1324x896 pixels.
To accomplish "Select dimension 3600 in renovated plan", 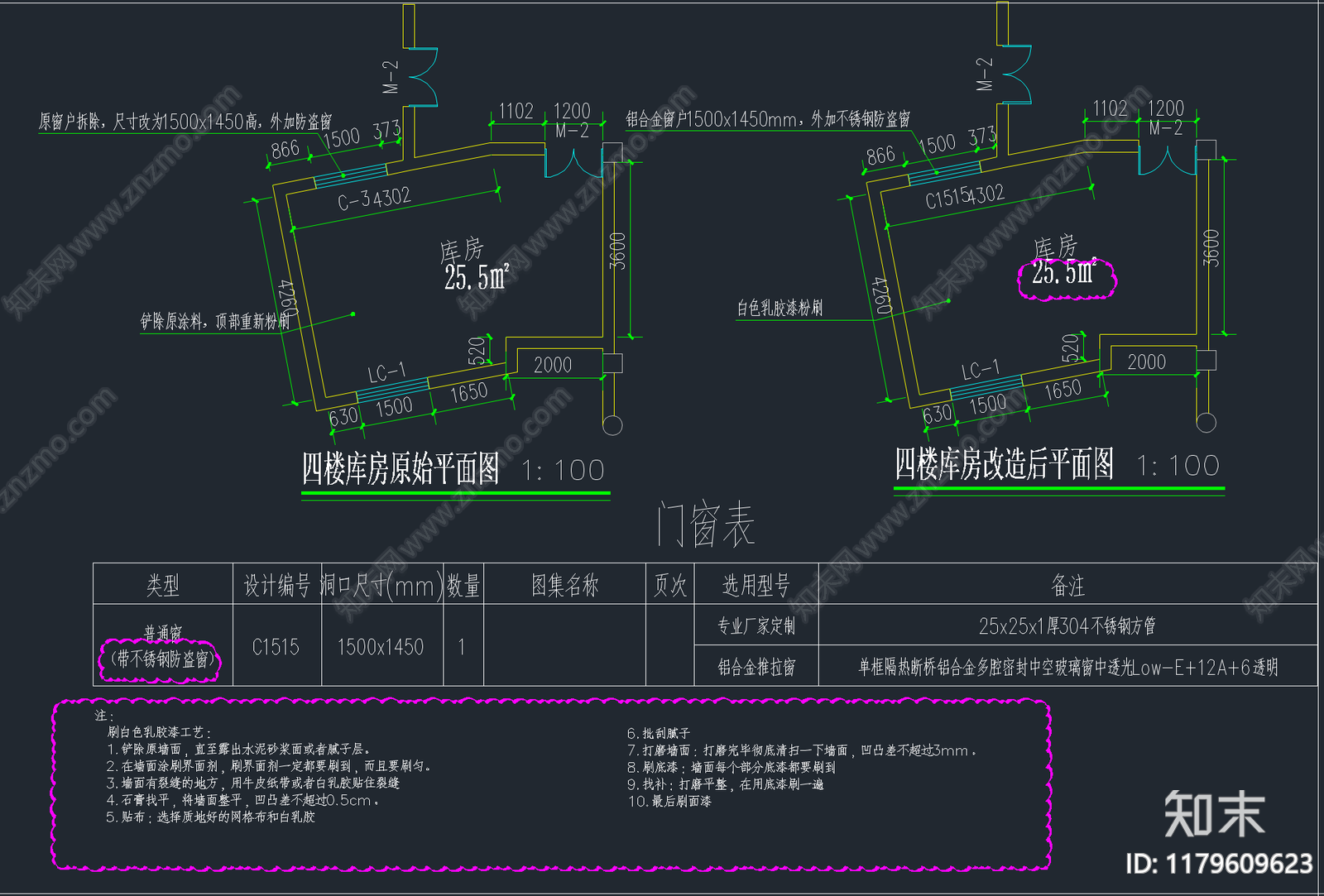I will pyautogui.click(x=1211, y=247).
